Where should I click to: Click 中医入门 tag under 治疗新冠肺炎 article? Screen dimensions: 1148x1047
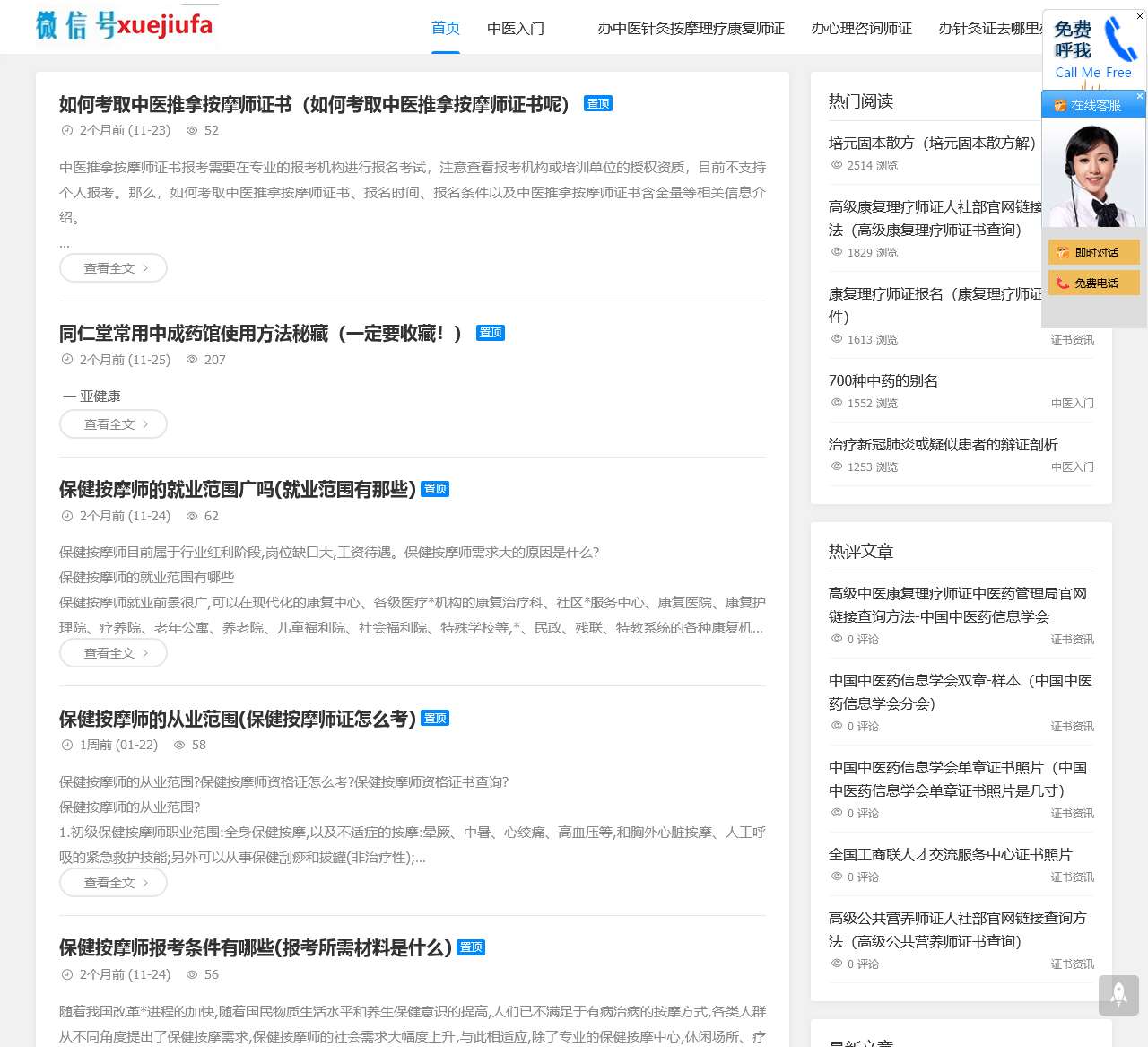tap(1073, 467)
